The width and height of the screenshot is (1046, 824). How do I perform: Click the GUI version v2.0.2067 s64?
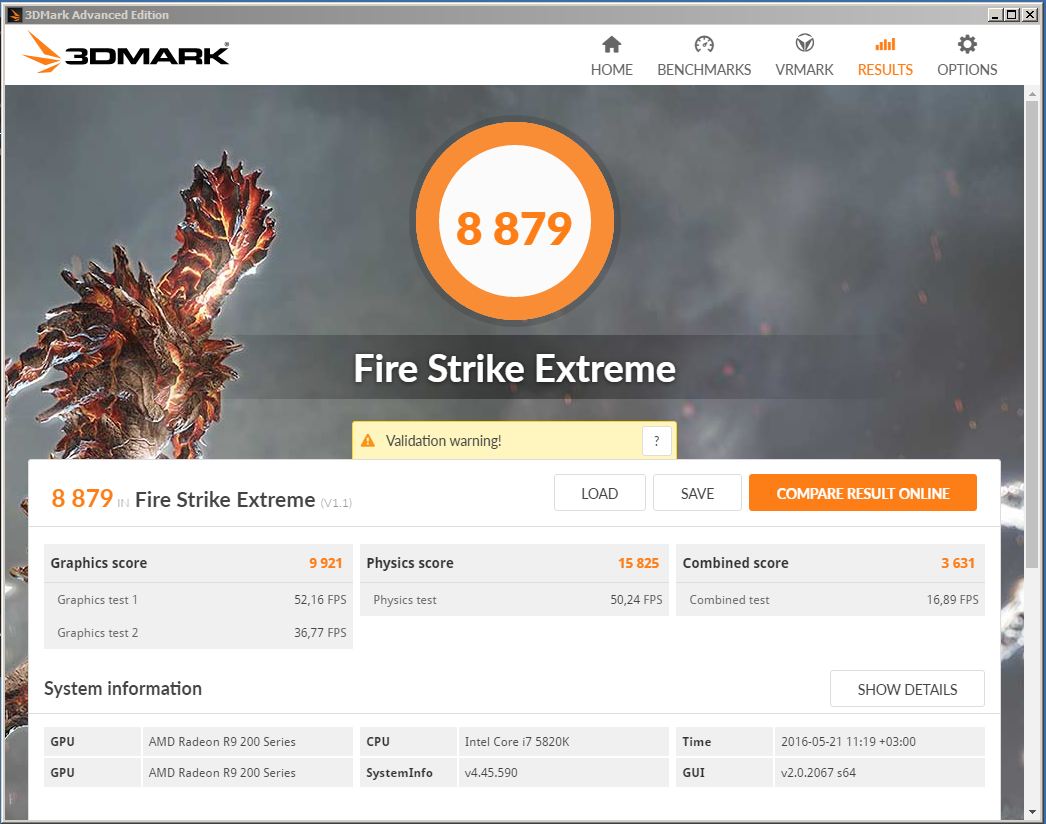(819, 773)
